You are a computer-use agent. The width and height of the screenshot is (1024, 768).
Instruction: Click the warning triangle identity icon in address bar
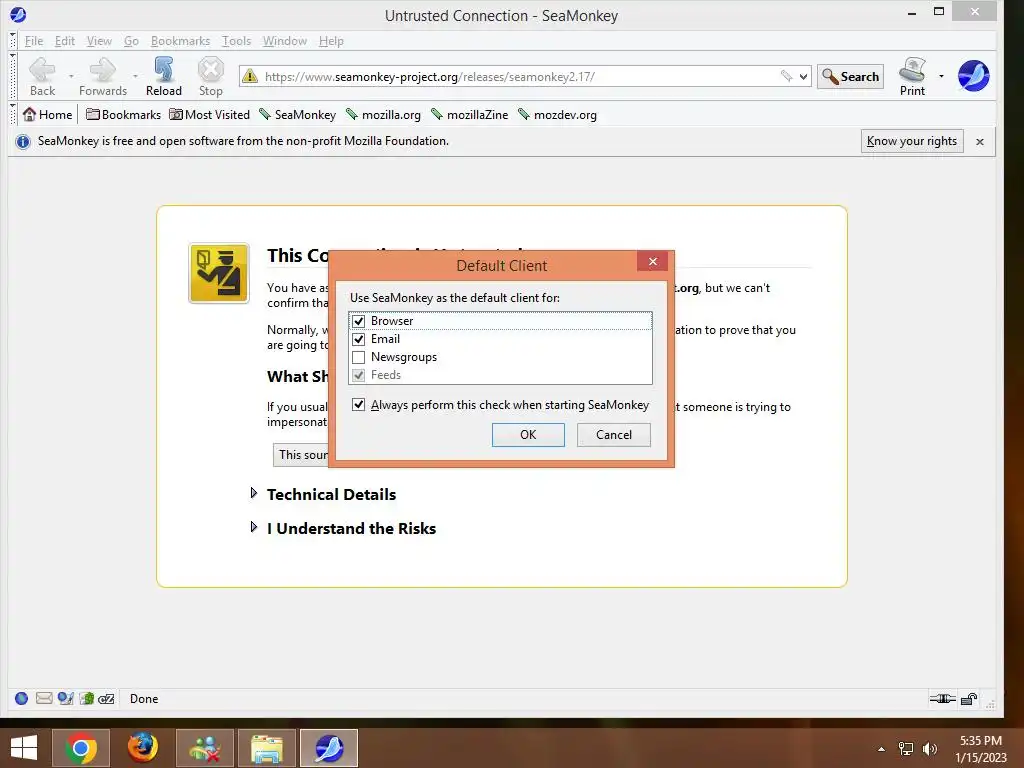249,76
